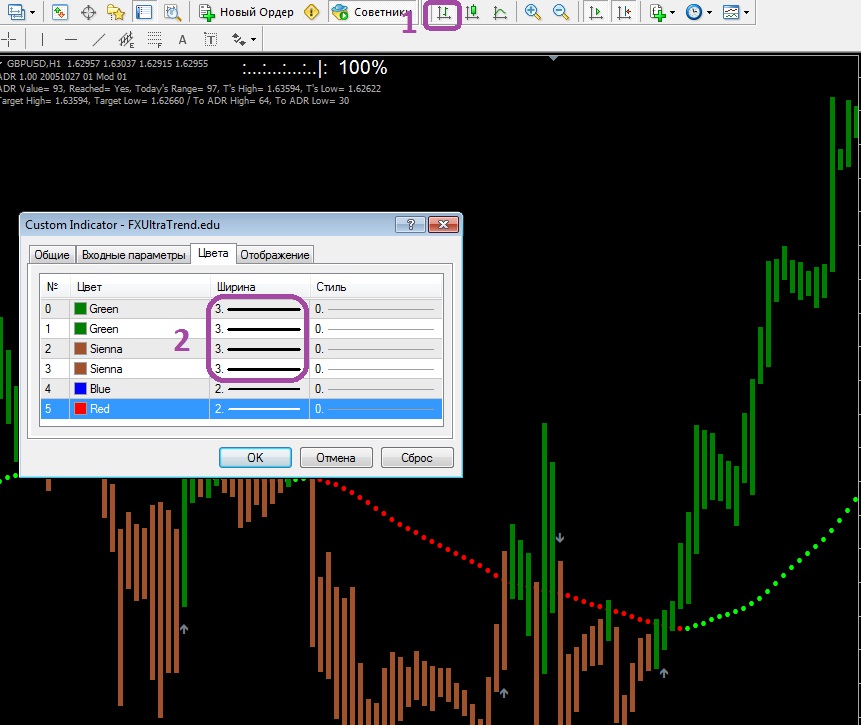Image resolution: width=861 pixels, height=725 pixels.
Task: Select the Text Label tool
Action: click(x=211, y=39)
